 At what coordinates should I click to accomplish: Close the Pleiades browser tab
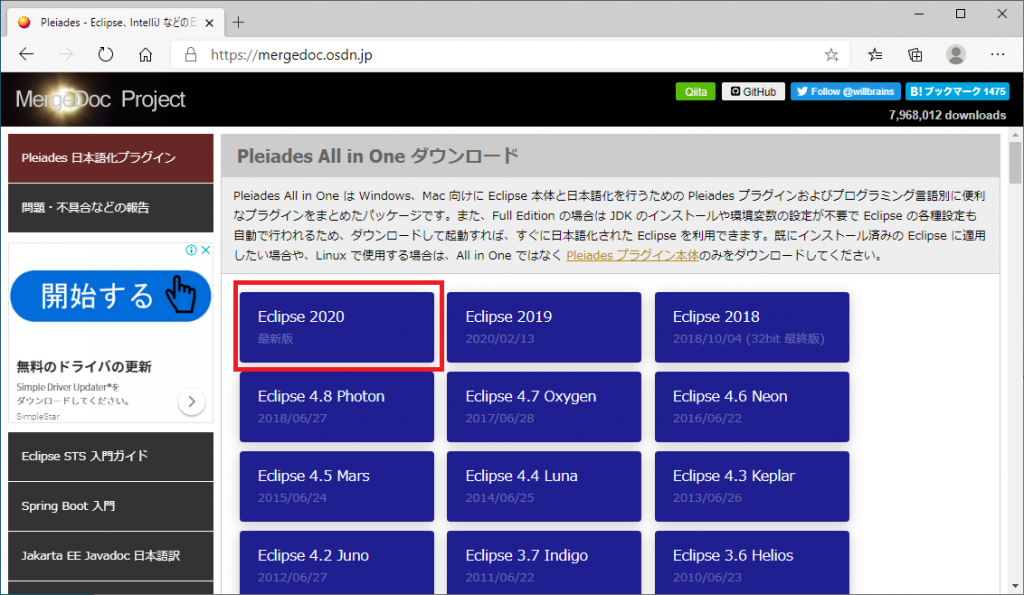tap(209, 23)
